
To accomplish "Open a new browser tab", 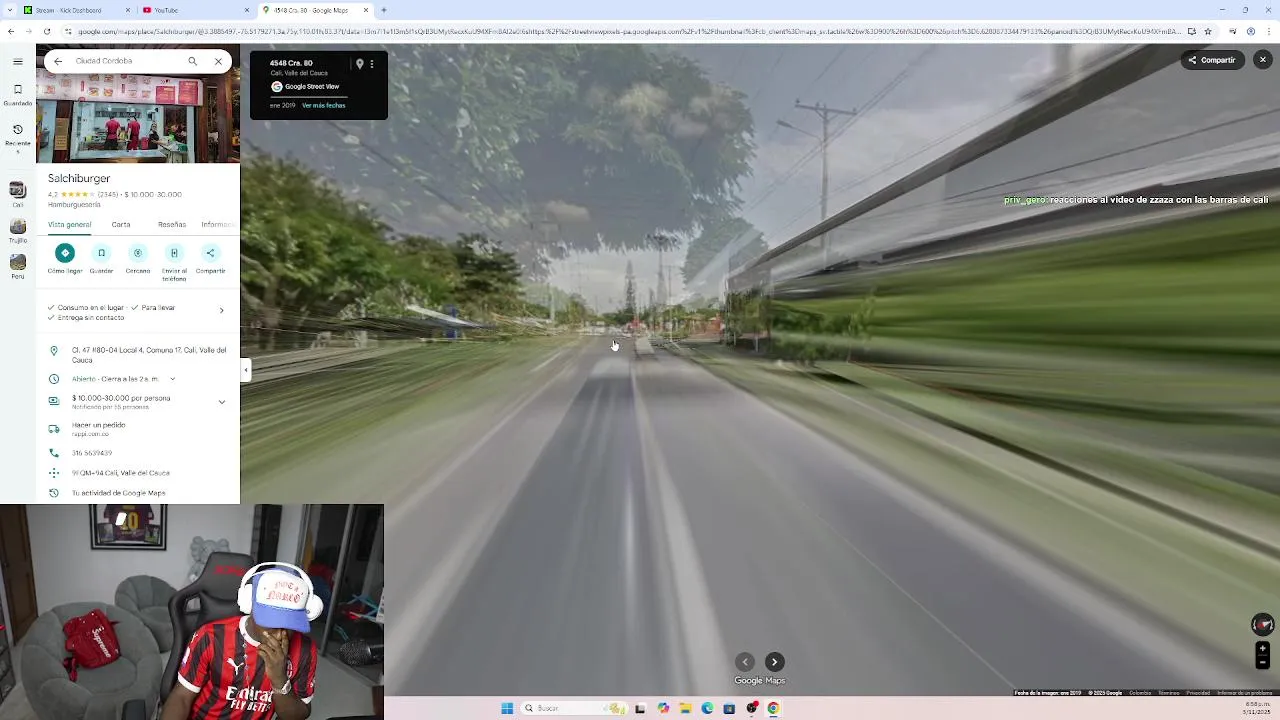I will [x=384, y=10].
